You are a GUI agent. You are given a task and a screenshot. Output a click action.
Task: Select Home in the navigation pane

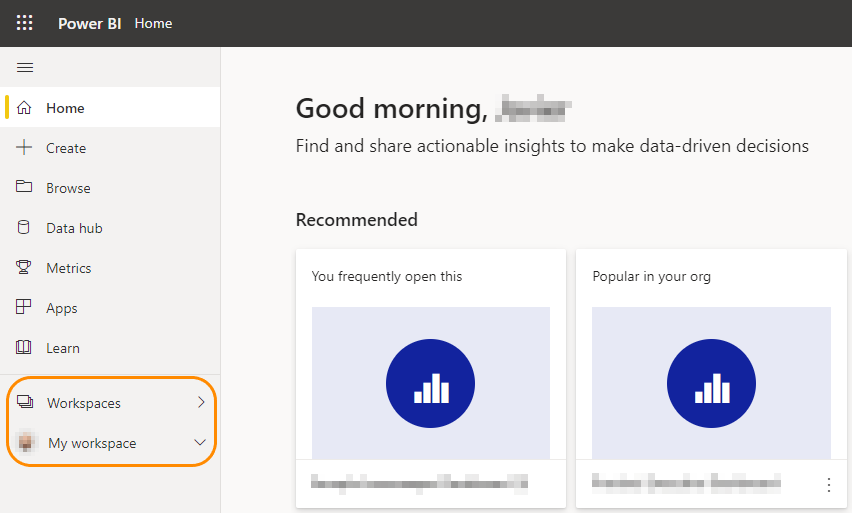coord(65,108)
